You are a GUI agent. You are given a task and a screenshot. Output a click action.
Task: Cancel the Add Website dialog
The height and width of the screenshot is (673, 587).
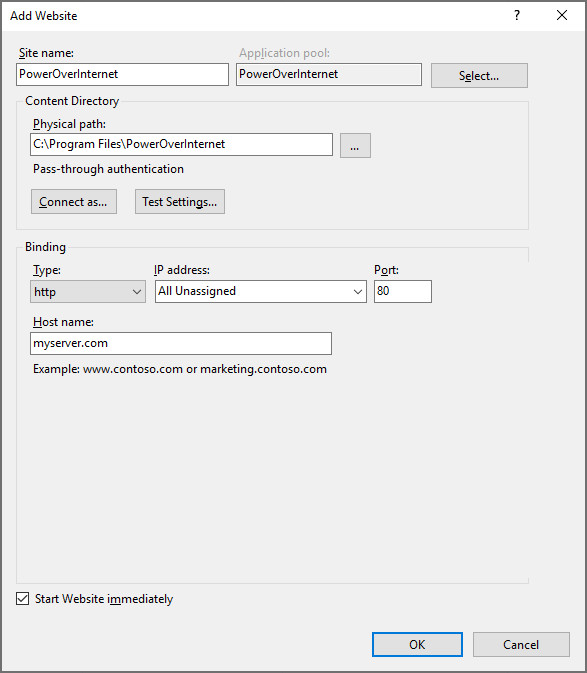click(x=521, y=644)
